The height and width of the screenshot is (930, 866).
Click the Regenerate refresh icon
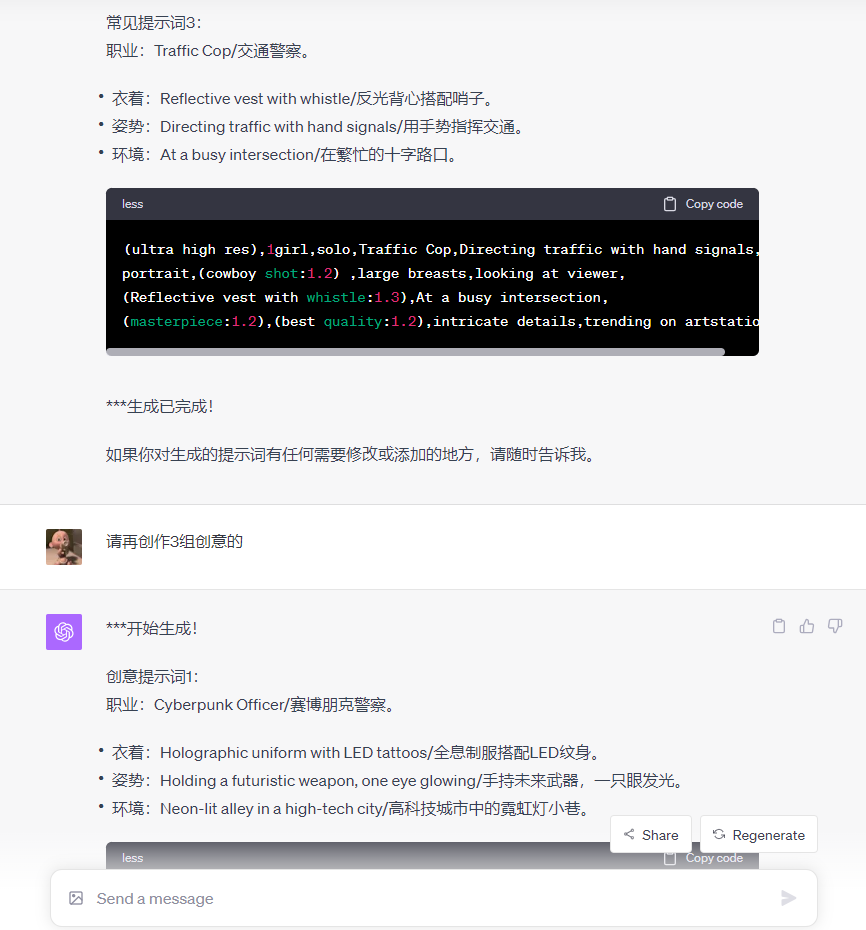[719, 835]
